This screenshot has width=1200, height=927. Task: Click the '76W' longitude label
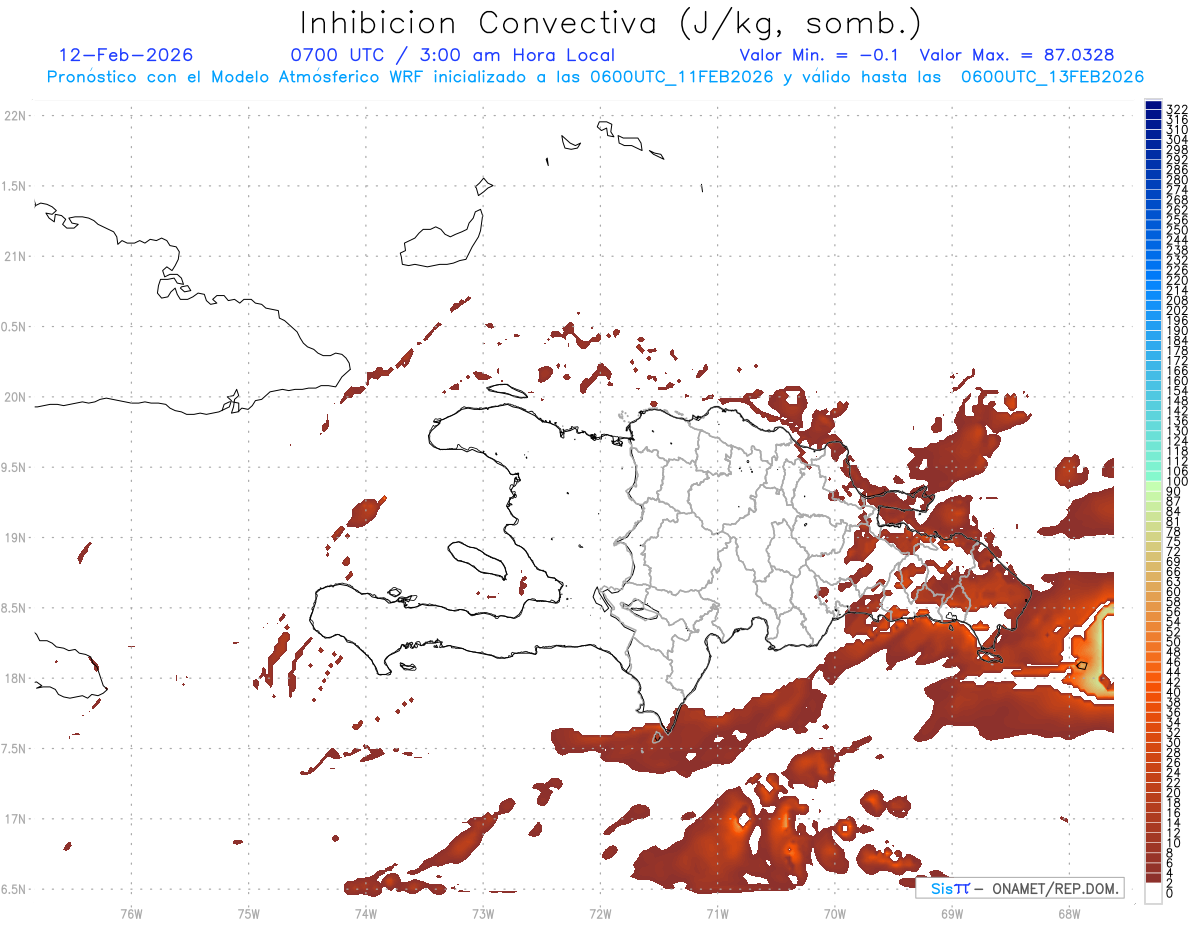point(131,913)
